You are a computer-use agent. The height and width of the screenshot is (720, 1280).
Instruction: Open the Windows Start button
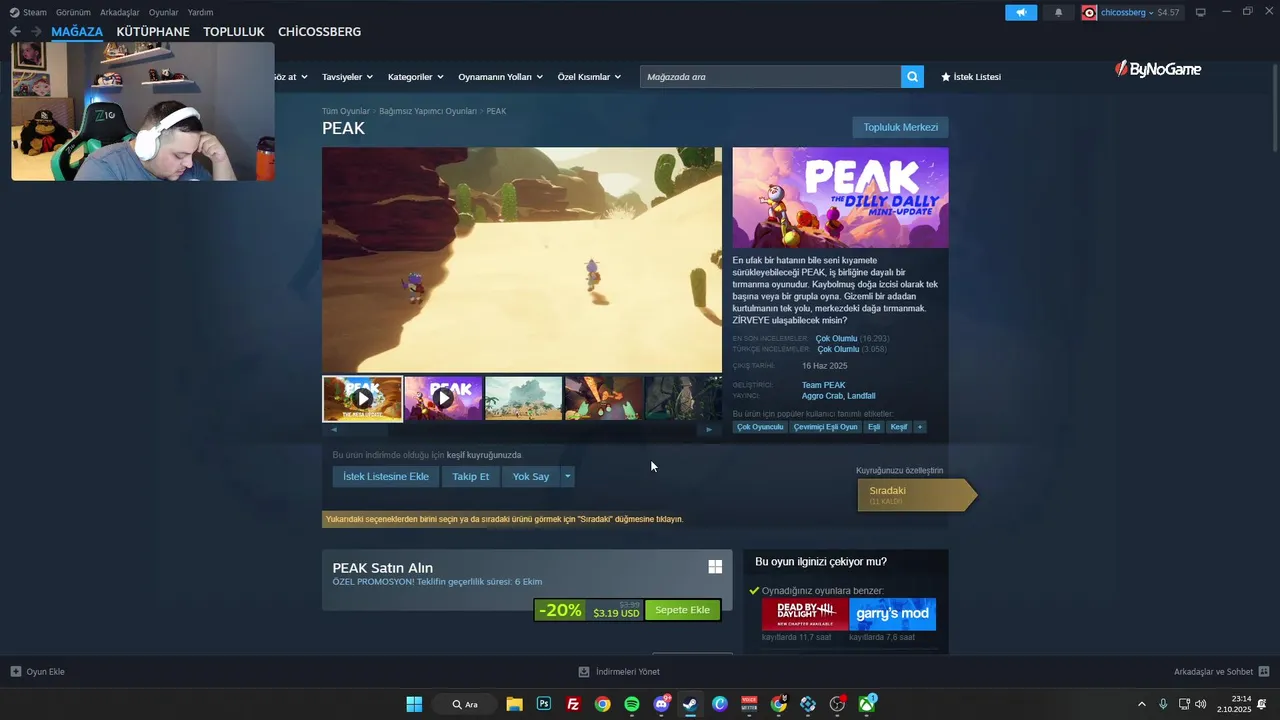(414, 704)
